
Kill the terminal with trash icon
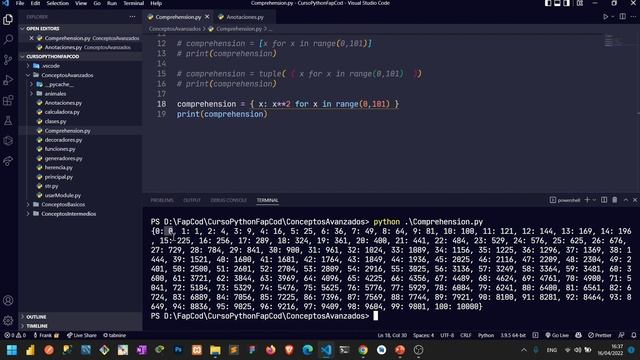[615, 200]
